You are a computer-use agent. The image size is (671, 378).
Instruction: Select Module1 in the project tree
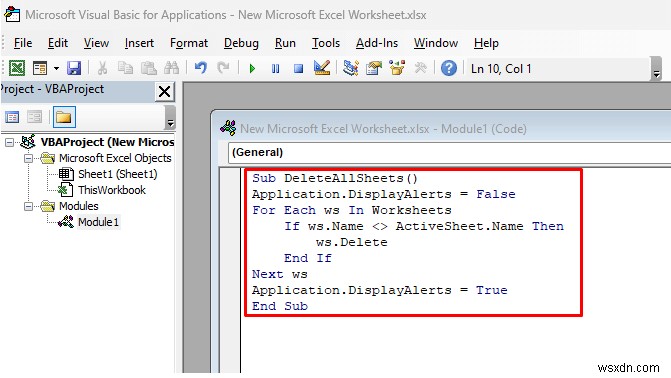click(x=98, y=222)
